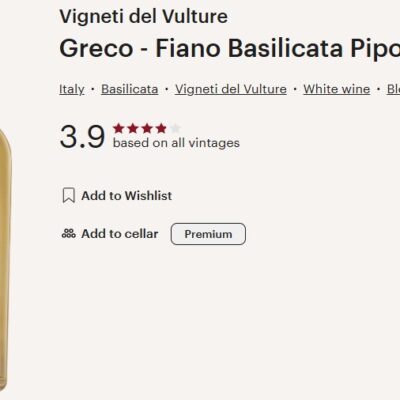Select the Add to Wishlist label
Viewport: 400px width, 400px height.
click(127, 196)
